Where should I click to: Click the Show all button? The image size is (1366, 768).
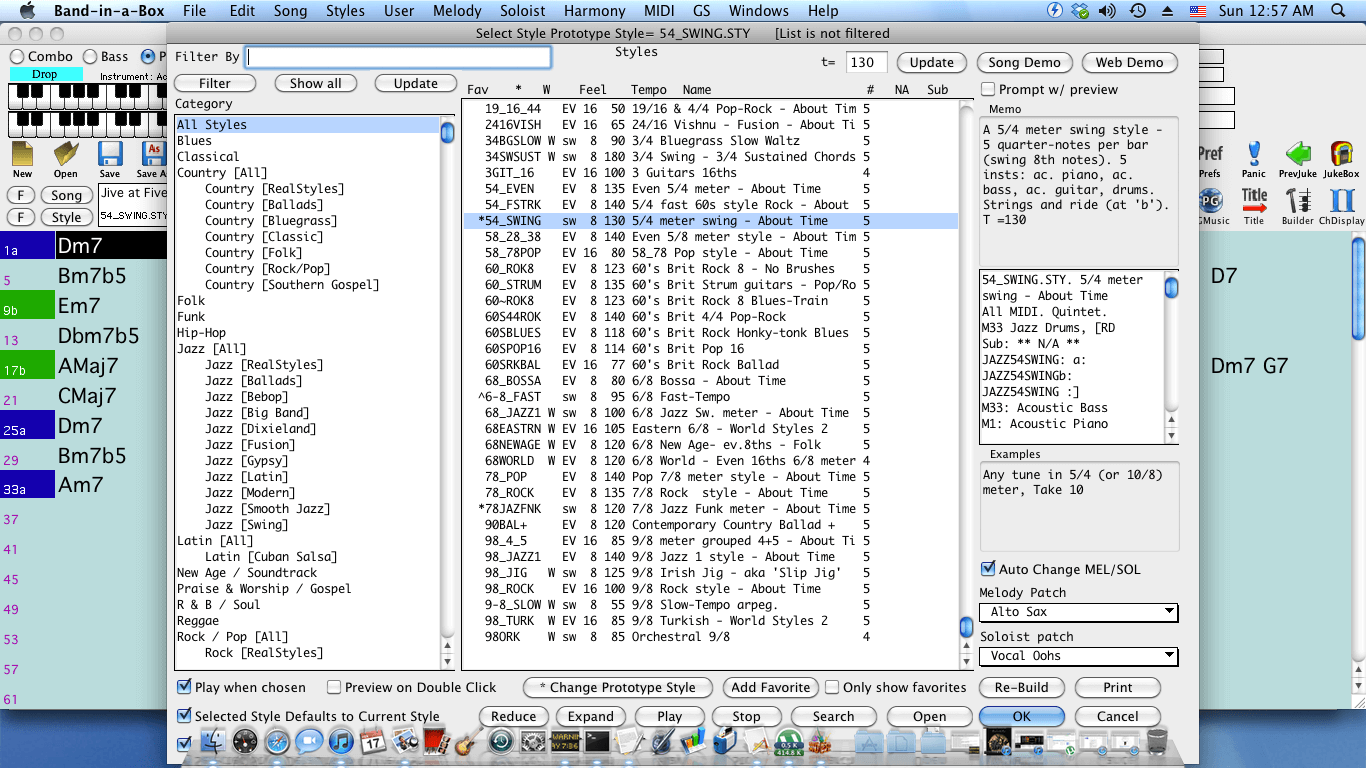[x=315, y=83]
